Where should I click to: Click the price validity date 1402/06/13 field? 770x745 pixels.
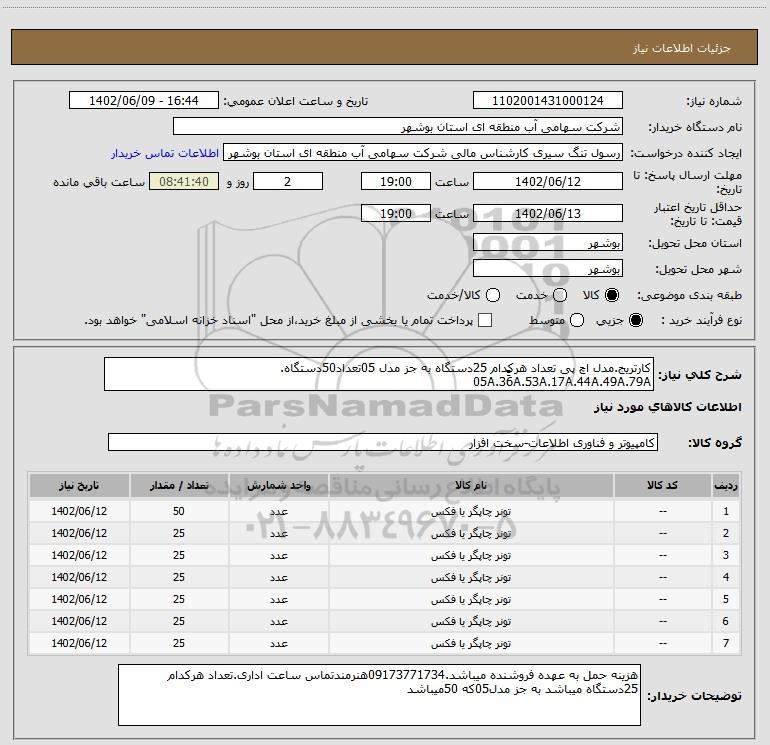548,214
